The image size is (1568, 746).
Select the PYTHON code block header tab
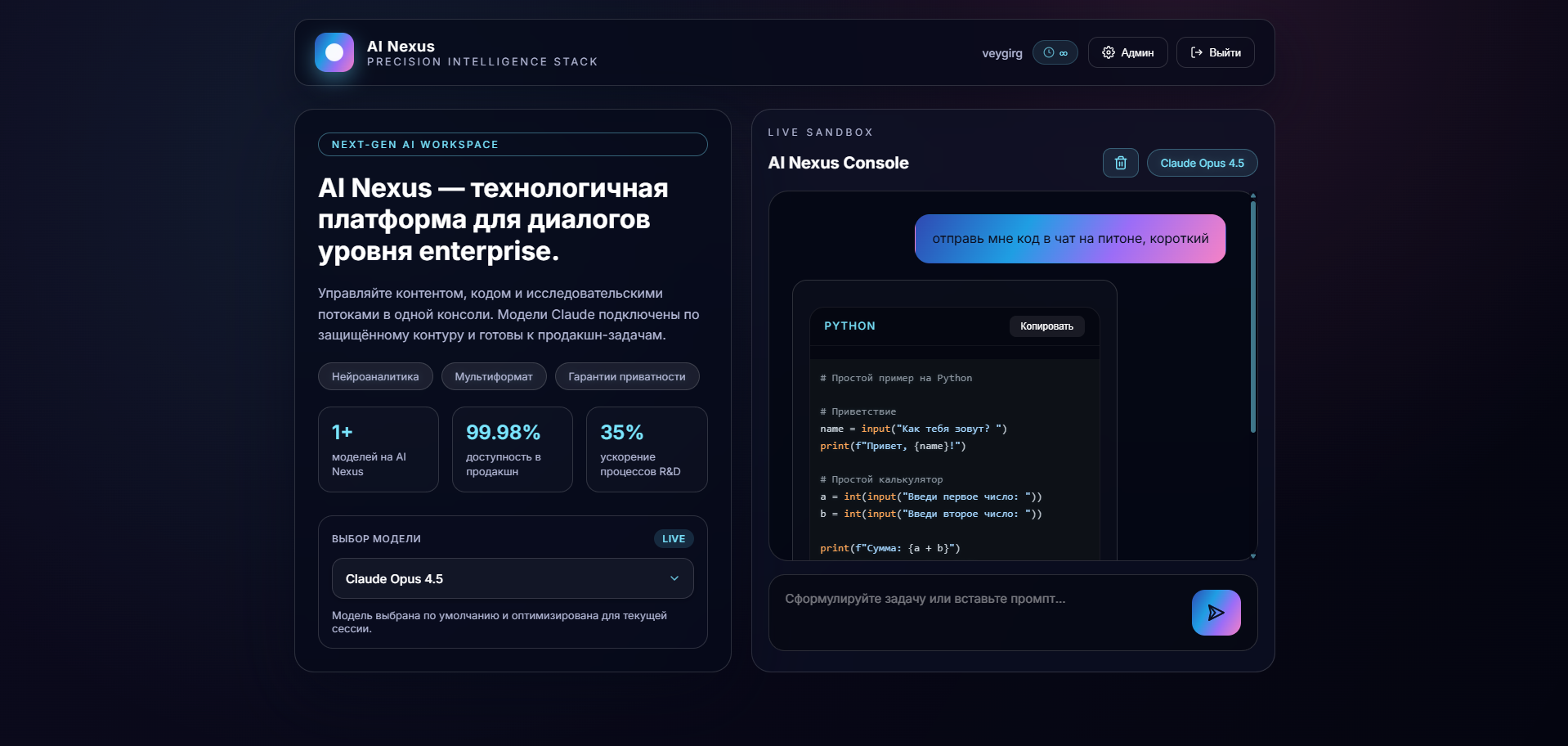tap(849, 326)
